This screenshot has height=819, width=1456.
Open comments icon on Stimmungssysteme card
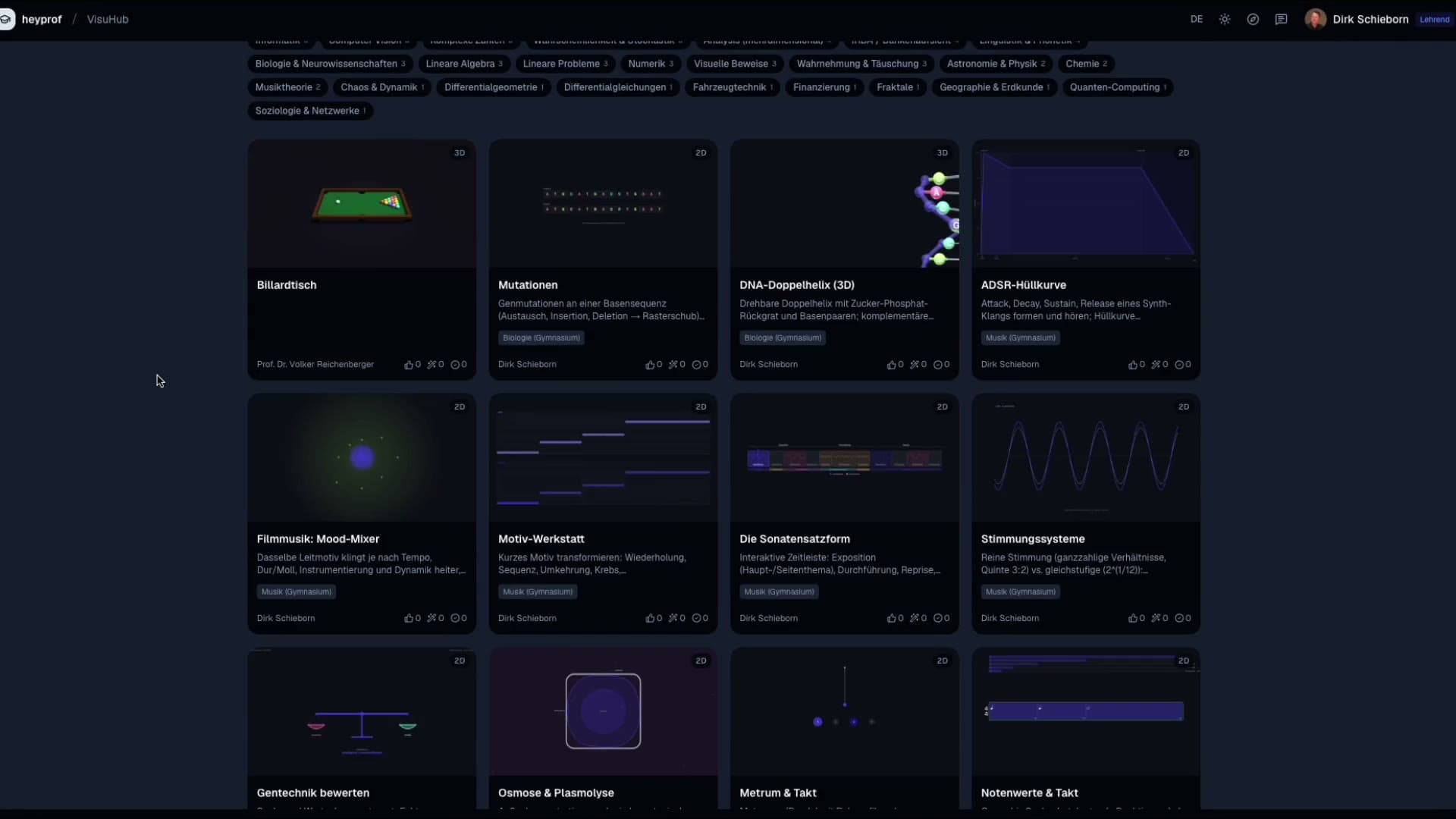click(1179, 619)
